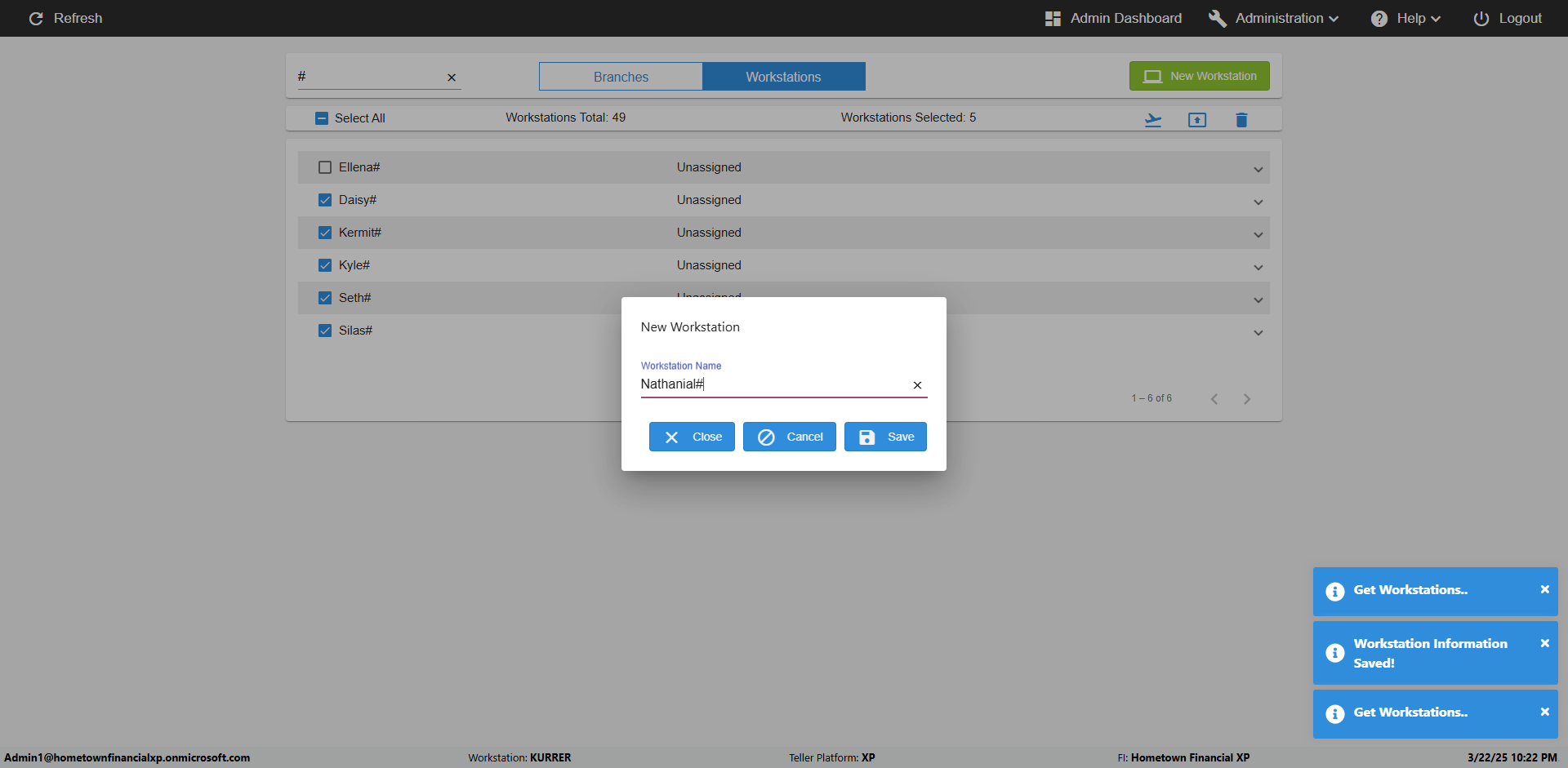Screen dimensions: 1568x768
Task: Click the delete trash icon
Action: [x=1241, y=120]
